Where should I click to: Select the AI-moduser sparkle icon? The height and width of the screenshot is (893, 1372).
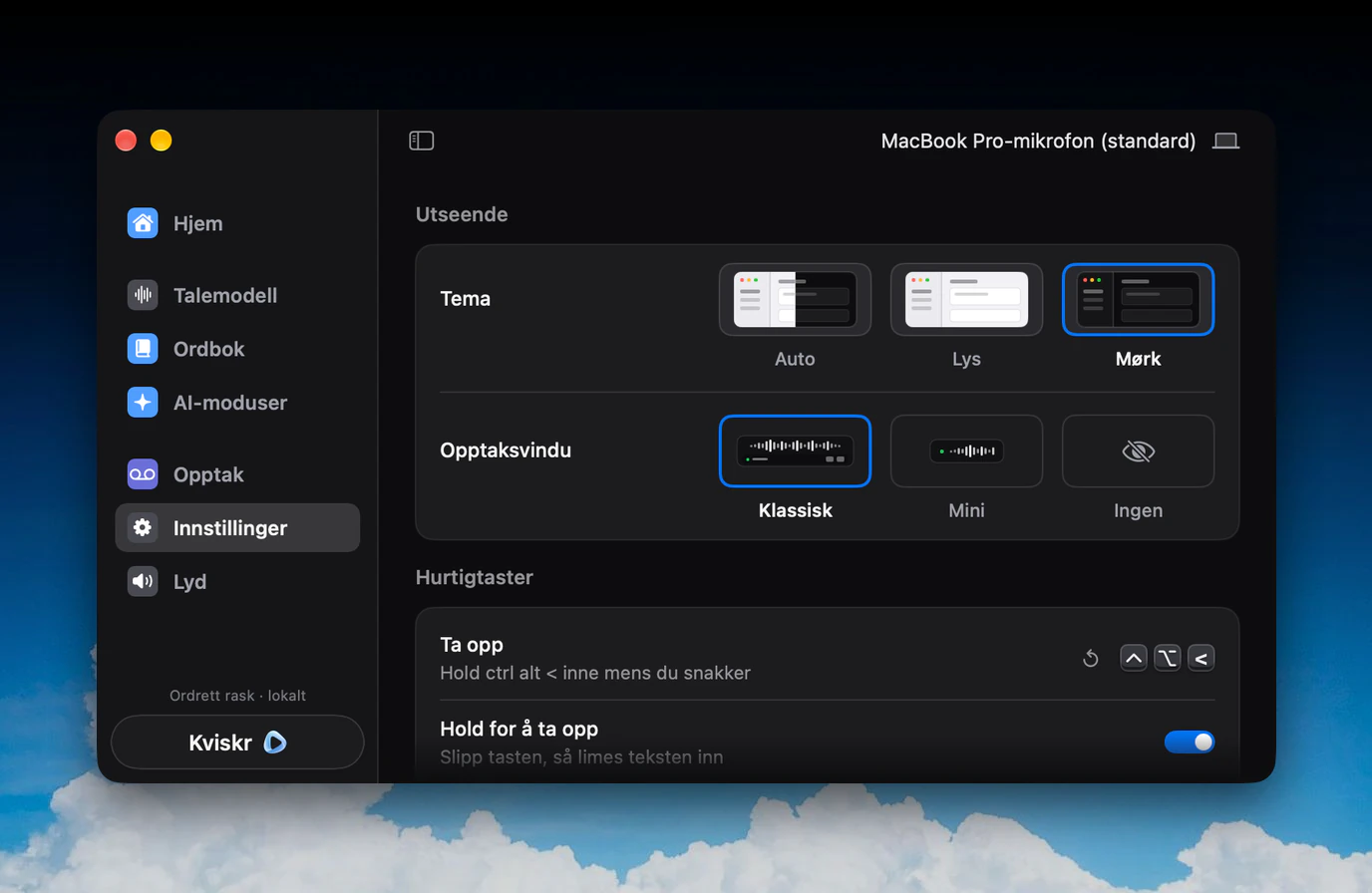[x=143, y=403]
